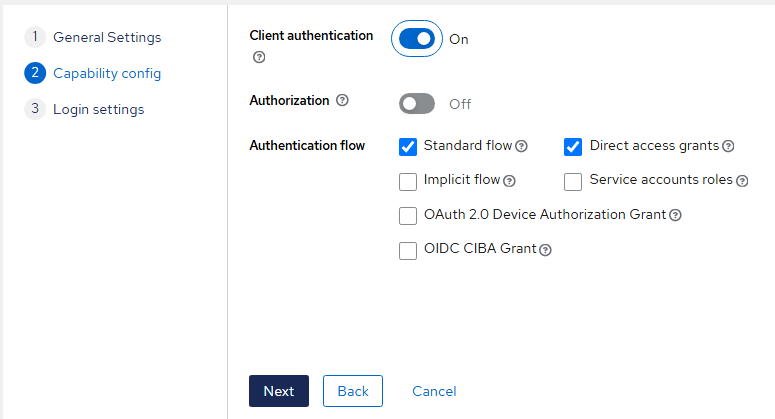This screenshot has width=775, height=419.
Task: Enable Implicit flow checkbox
Action: 408,181
